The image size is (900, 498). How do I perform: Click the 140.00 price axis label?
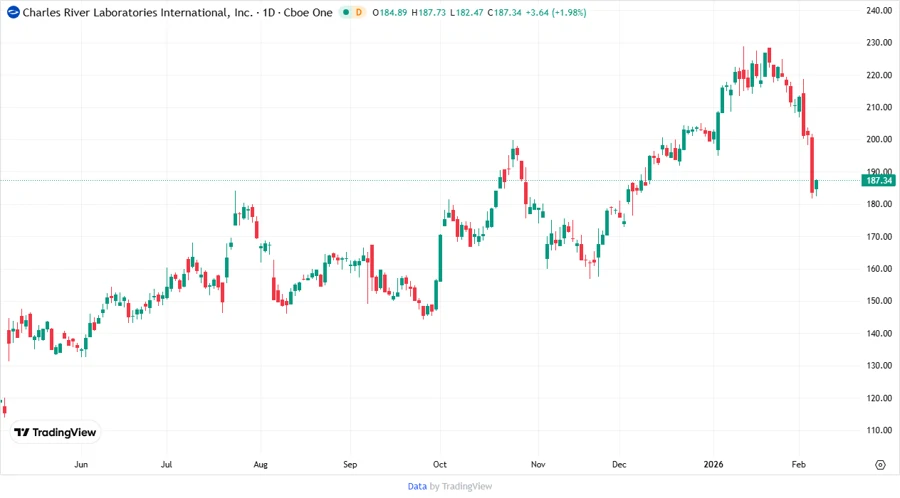(x=879, y=333)
